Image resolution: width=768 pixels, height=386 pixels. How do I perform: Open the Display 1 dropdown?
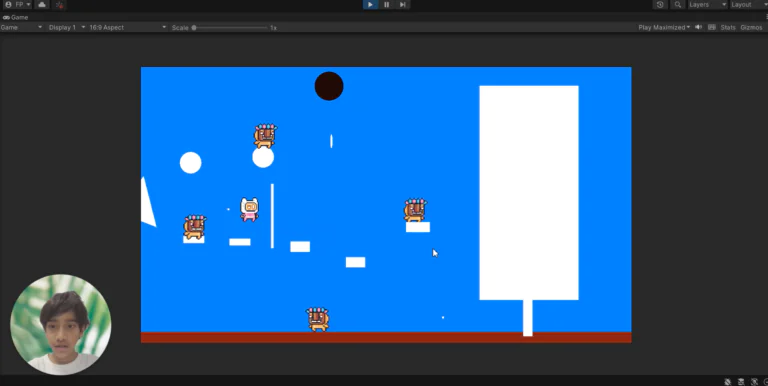pos(67,27)
